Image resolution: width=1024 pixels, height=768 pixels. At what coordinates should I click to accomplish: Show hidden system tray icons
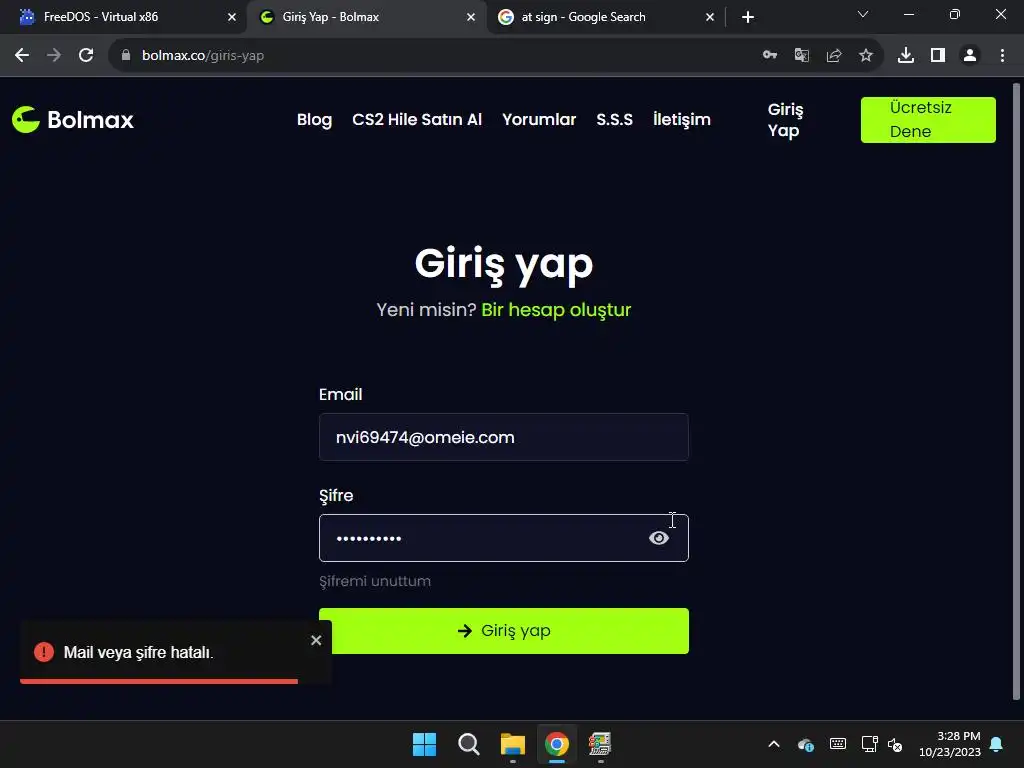click(x=774, y=744)
